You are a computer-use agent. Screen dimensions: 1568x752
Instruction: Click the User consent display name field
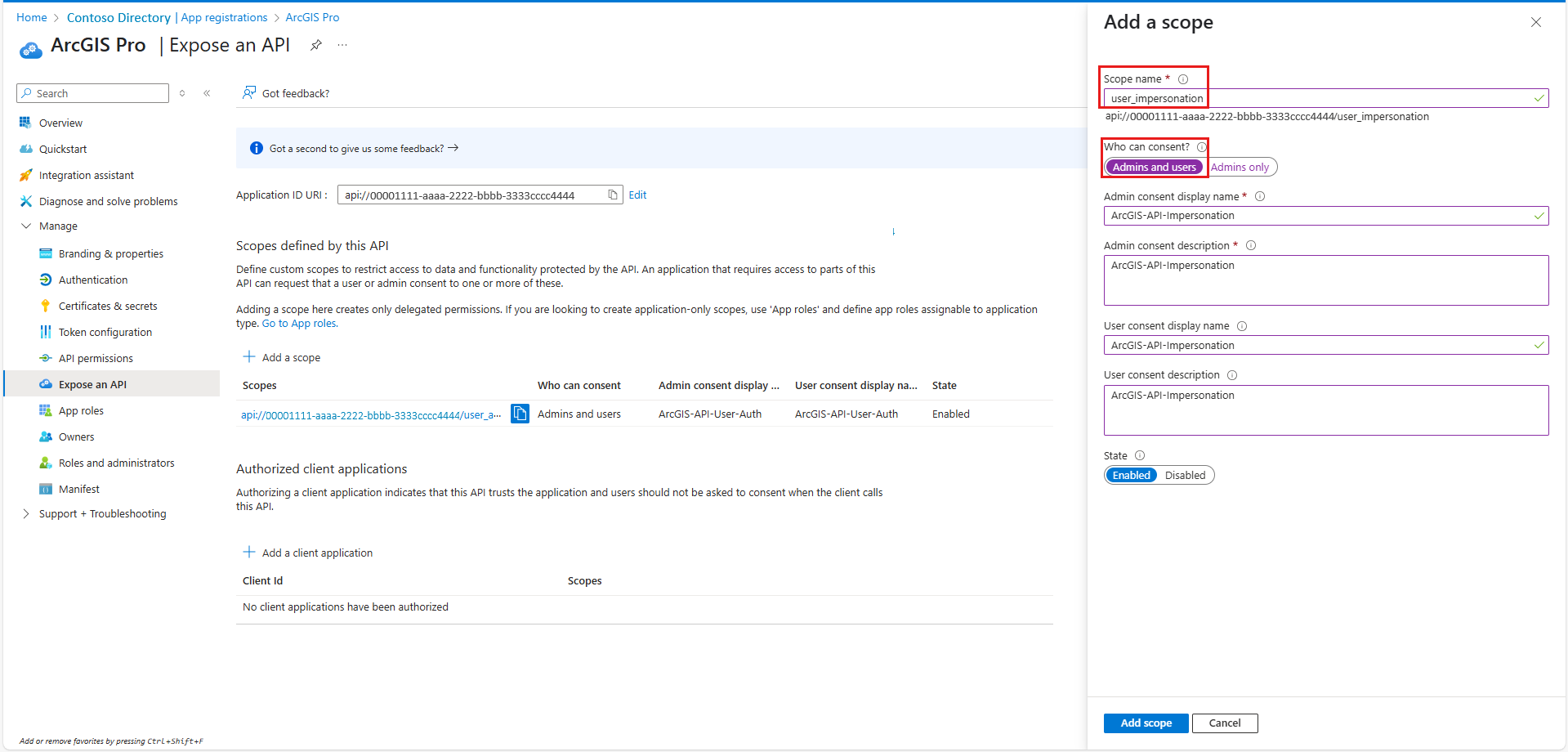pos(1325,345)
